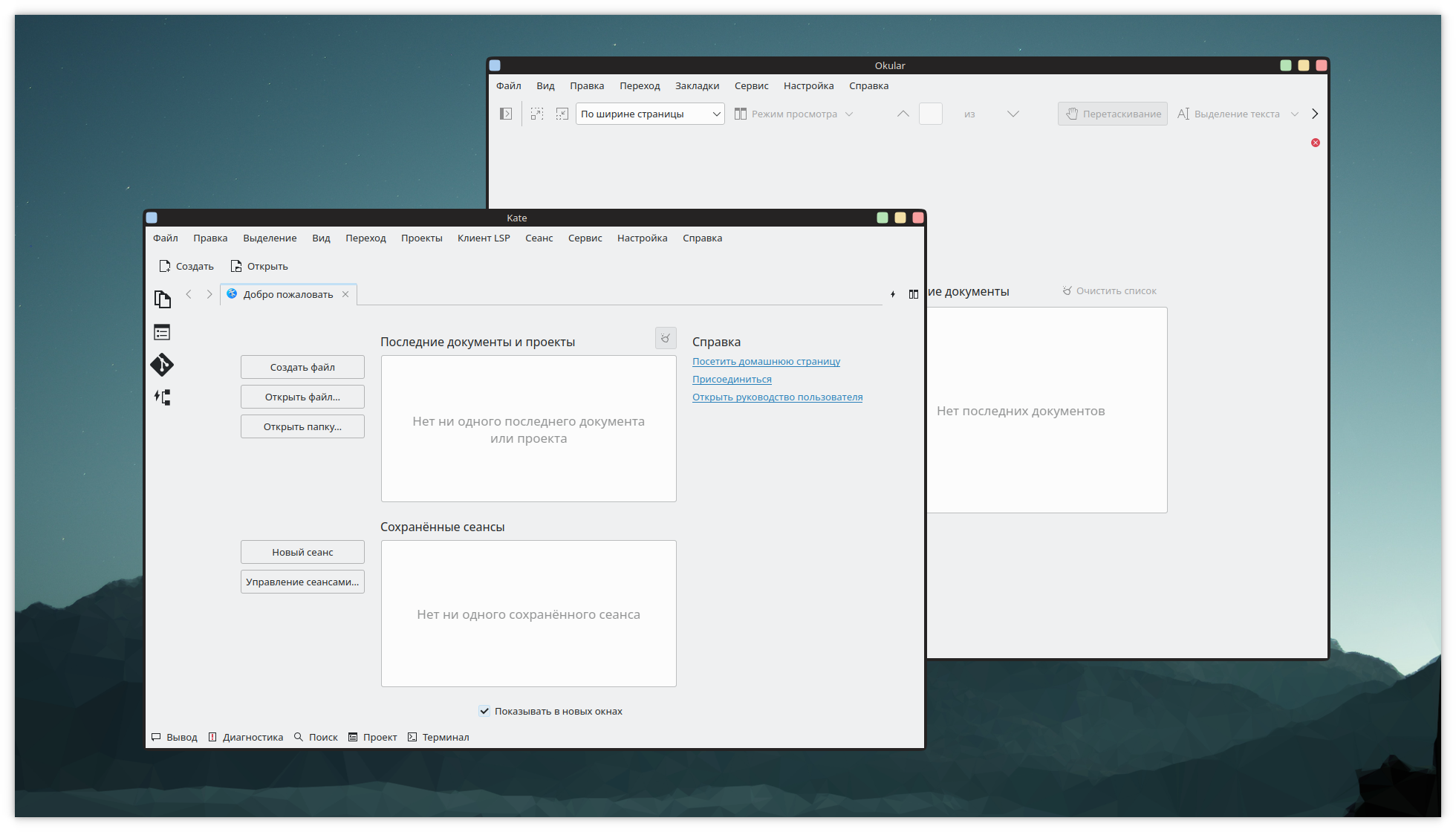The height and width of the screenshot is (832, 1456).
Task: Click 'Управление сеансами...' button
Action: [x=302, y=582]
